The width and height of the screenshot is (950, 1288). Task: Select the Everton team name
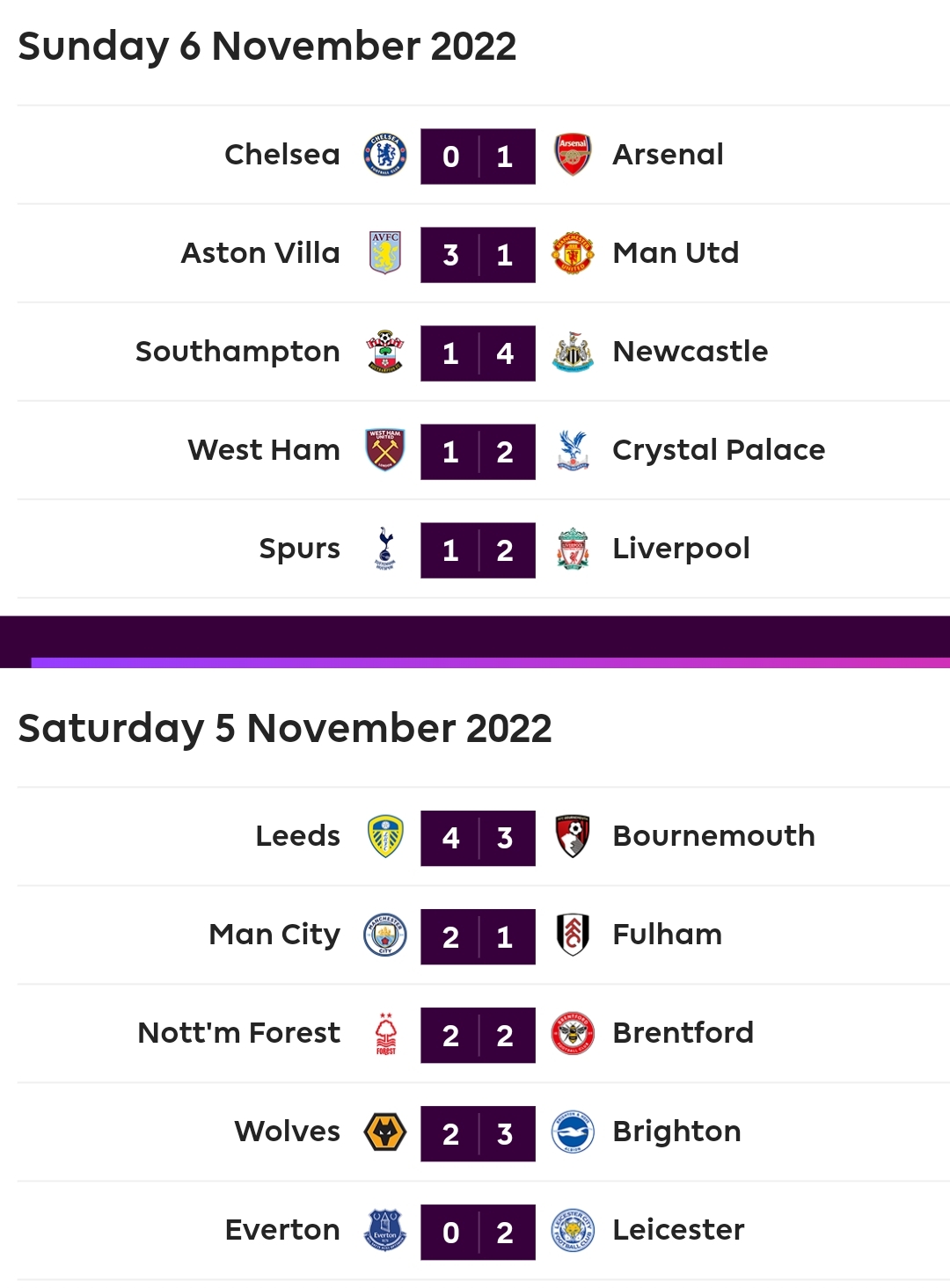(282, 1230)
